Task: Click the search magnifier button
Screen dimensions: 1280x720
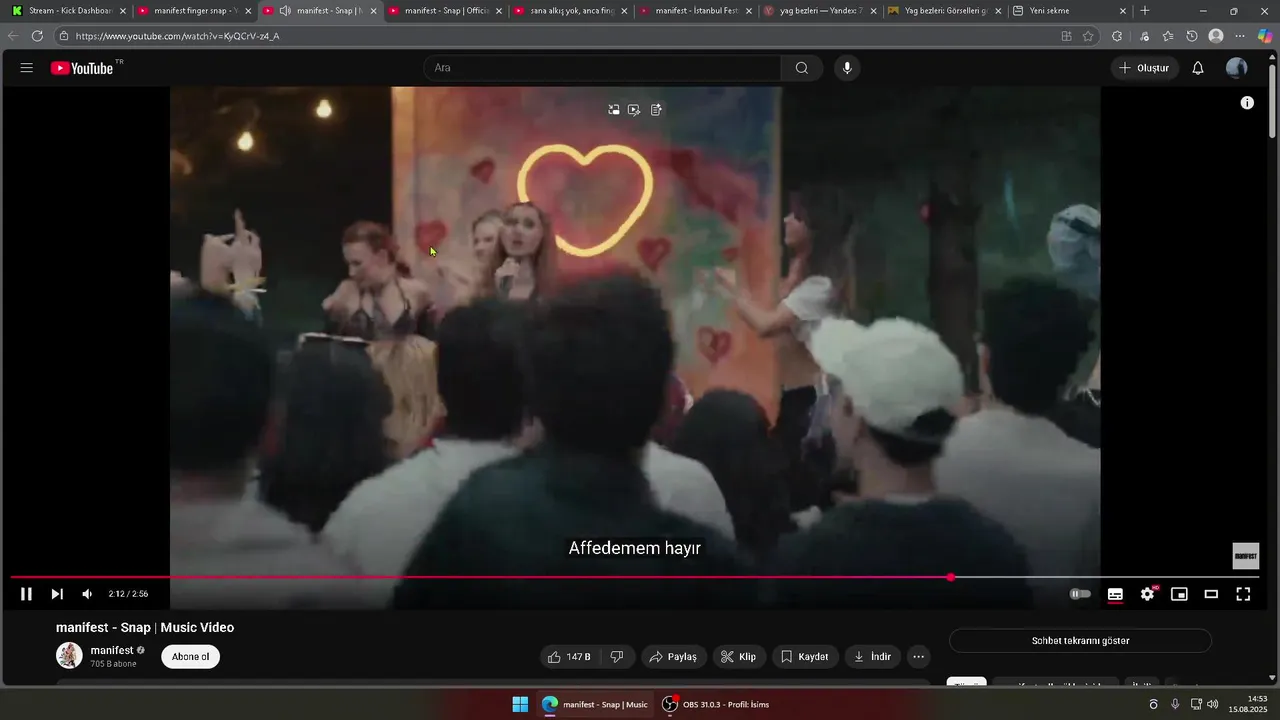Action: [x=802, y=68]
